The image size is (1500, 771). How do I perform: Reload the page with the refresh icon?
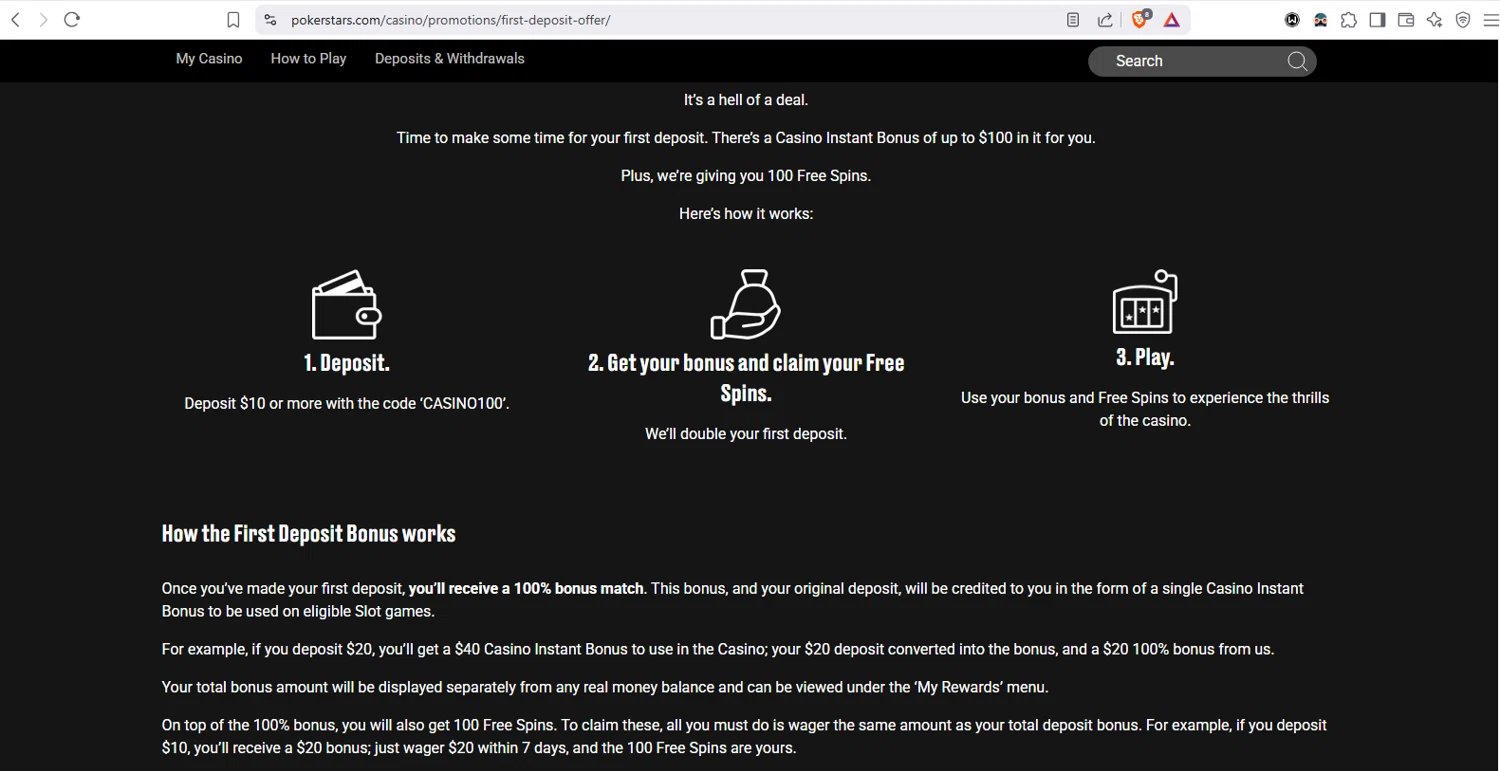pyautogui.click(x=72, y=20)
